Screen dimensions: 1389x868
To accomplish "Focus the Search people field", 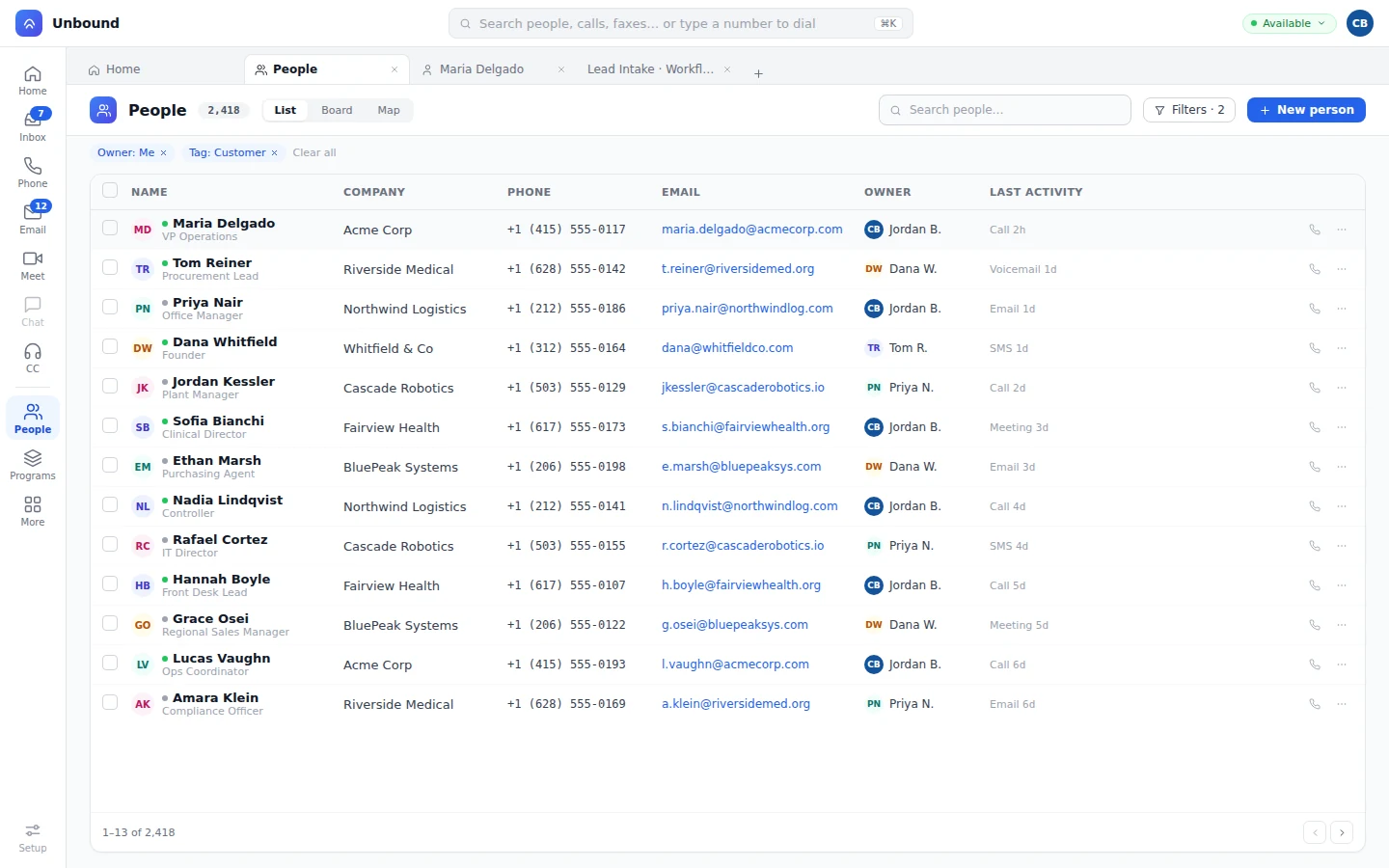I will pos(1005,110).
